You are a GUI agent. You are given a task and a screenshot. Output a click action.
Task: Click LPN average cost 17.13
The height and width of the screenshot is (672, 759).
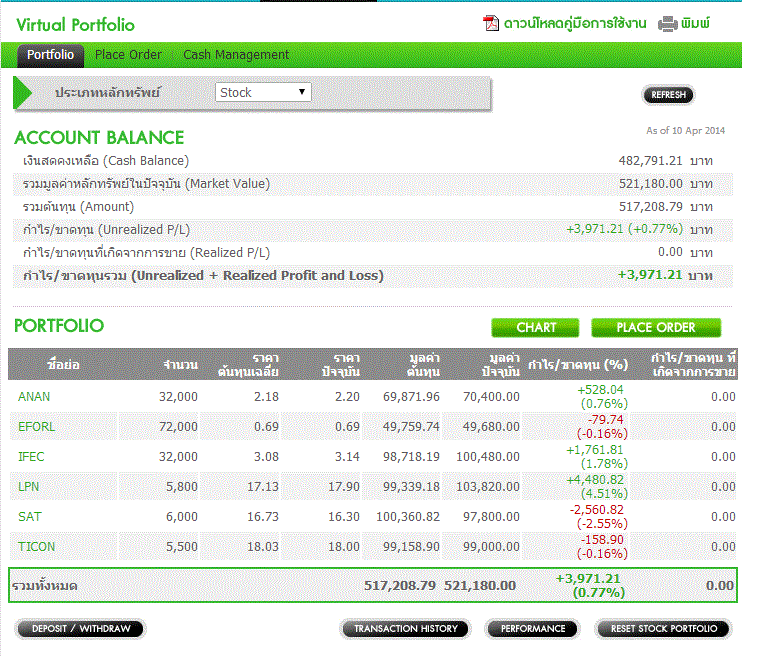(x=263, y=487)
